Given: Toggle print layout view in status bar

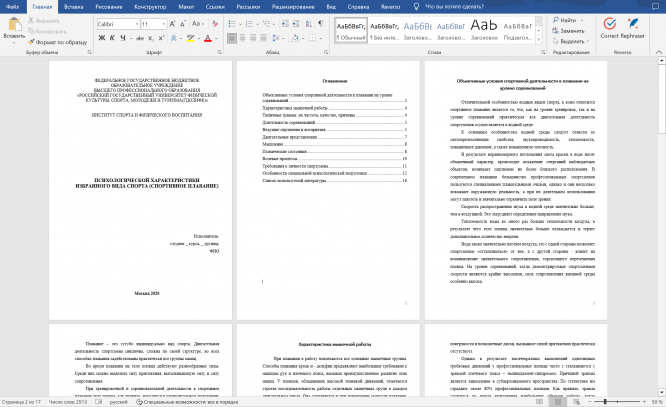Looking at the screenshot, I should tap(558, 401).
